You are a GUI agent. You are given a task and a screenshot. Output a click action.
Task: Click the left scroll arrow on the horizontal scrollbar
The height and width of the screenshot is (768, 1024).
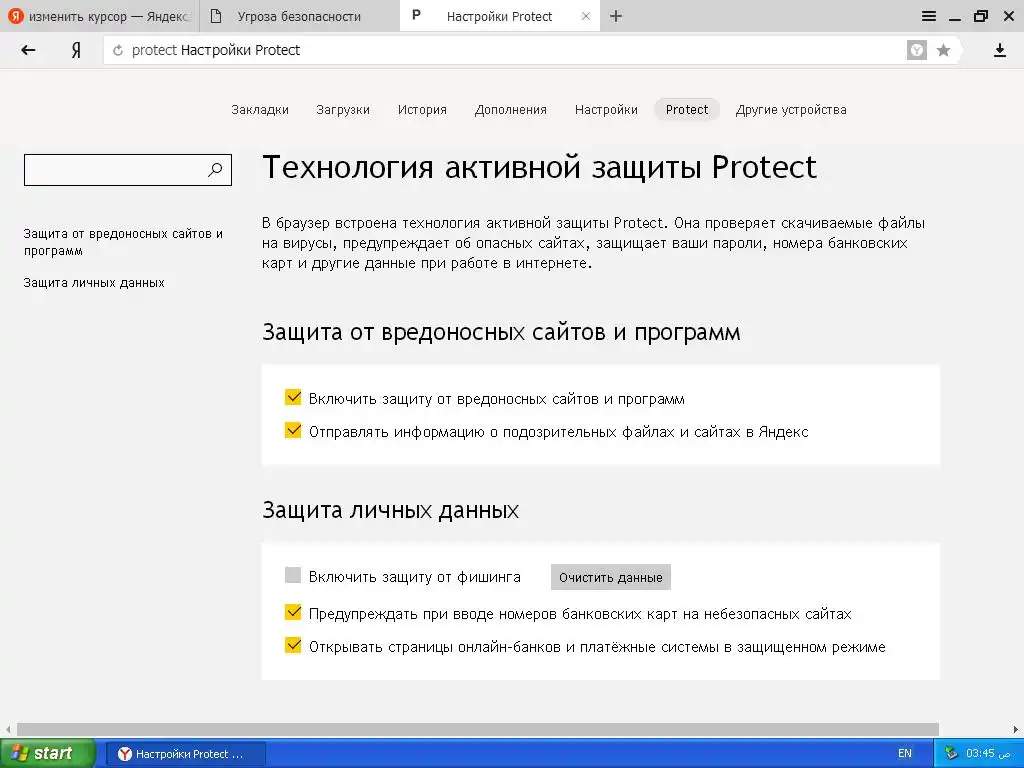[x=8, y=729]
